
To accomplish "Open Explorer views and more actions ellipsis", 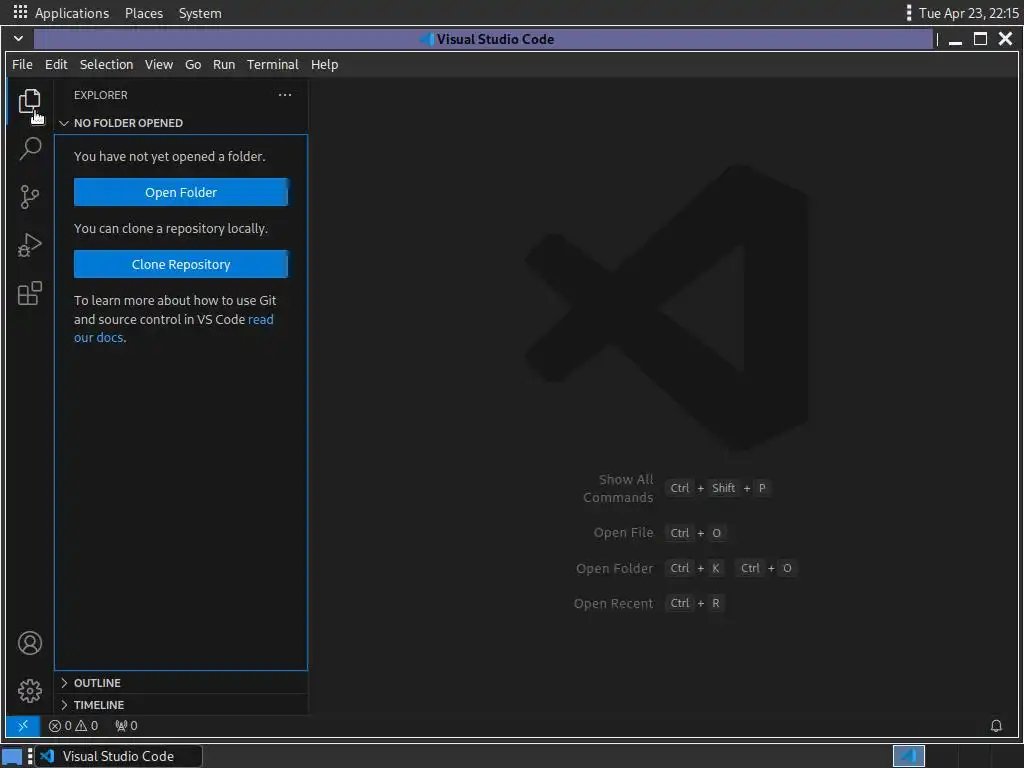I will pos(285,95).
